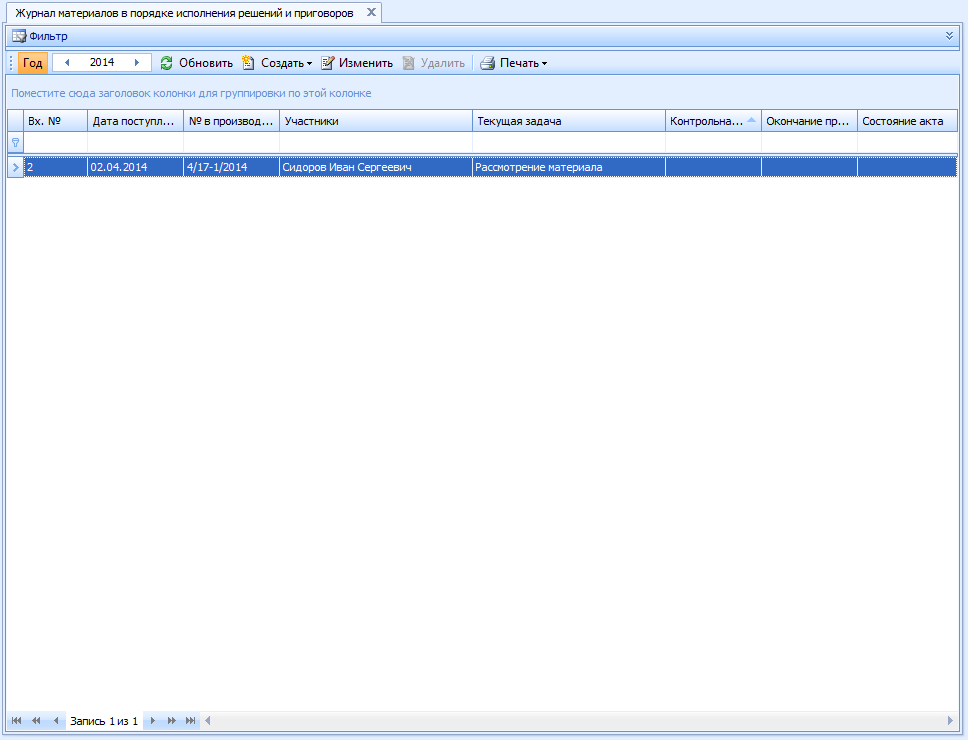
Task: Sort by Окончание пр... column header
Action: pyautogui.click(x=809, y=121)
